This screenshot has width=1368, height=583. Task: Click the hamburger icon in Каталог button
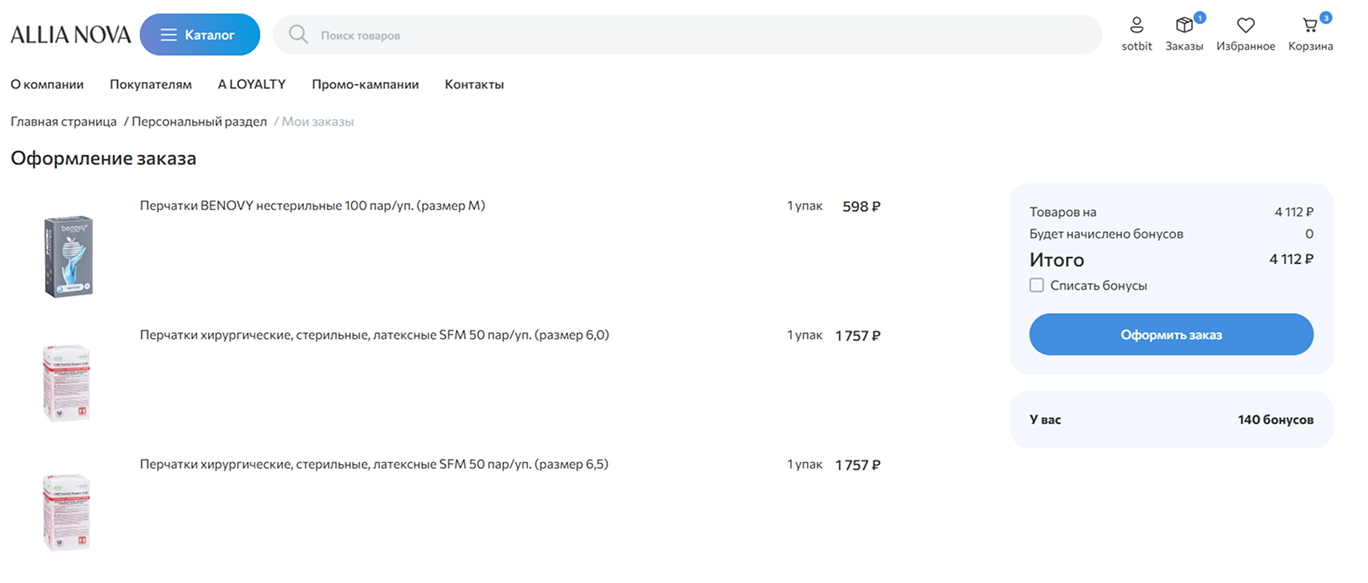[169, 35]
